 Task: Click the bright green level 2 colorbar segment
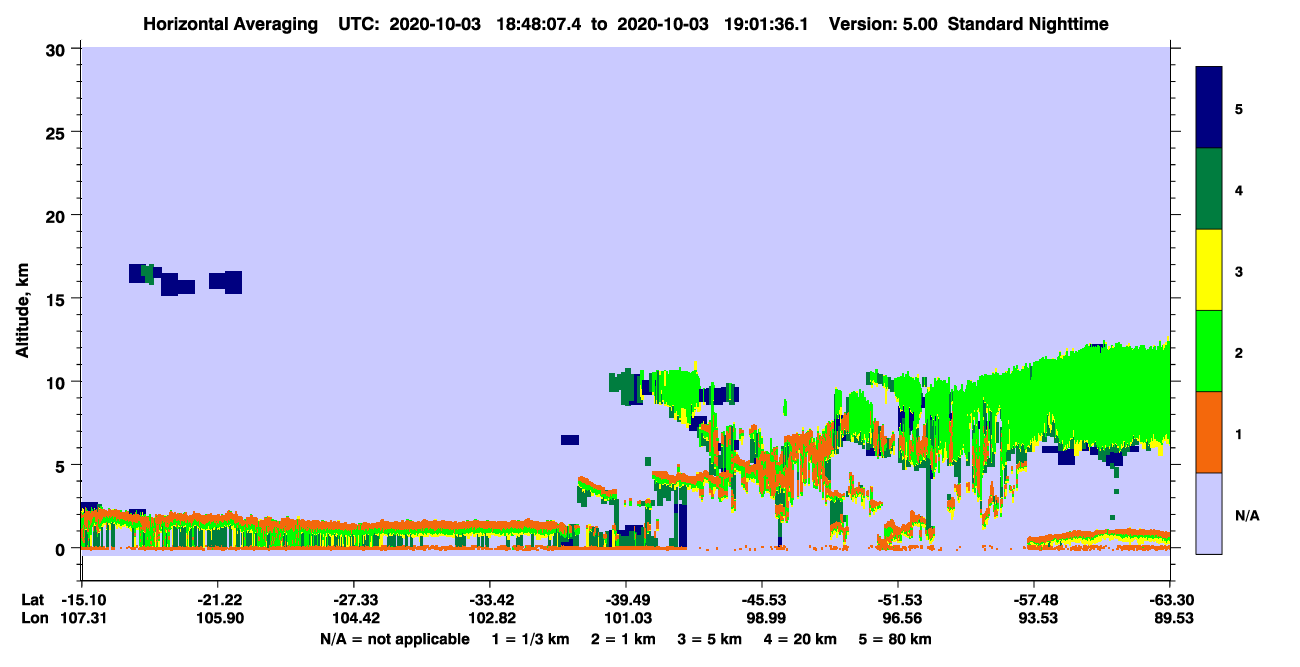(1209, 351)
